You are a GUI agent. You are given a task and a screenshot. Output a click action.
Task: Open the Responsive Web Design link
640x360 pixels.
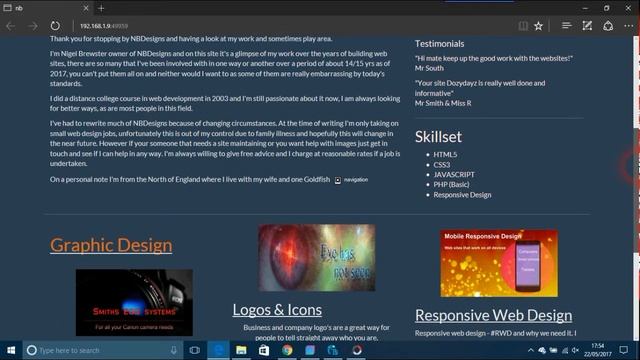493,315
